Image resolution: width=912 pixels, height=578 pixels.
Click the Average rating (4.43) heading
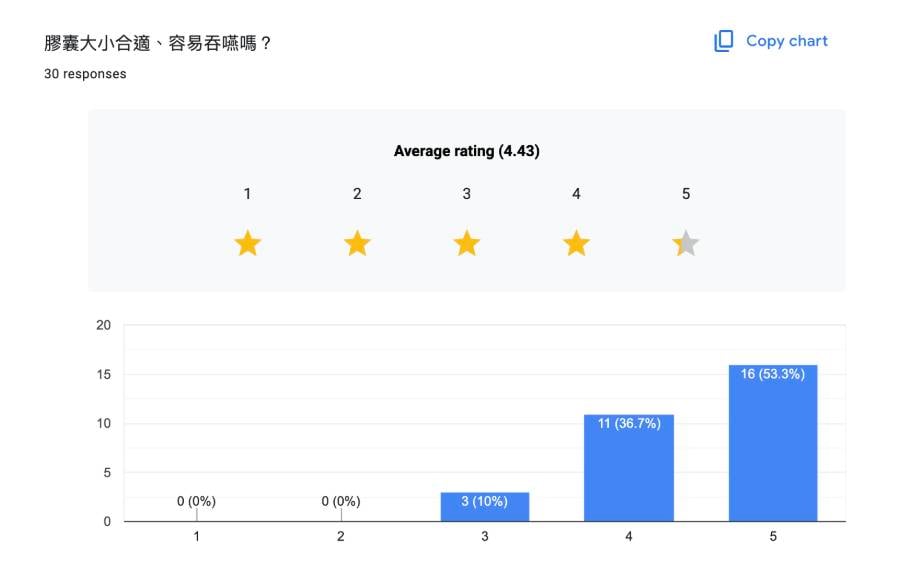[x=467, y=151]
